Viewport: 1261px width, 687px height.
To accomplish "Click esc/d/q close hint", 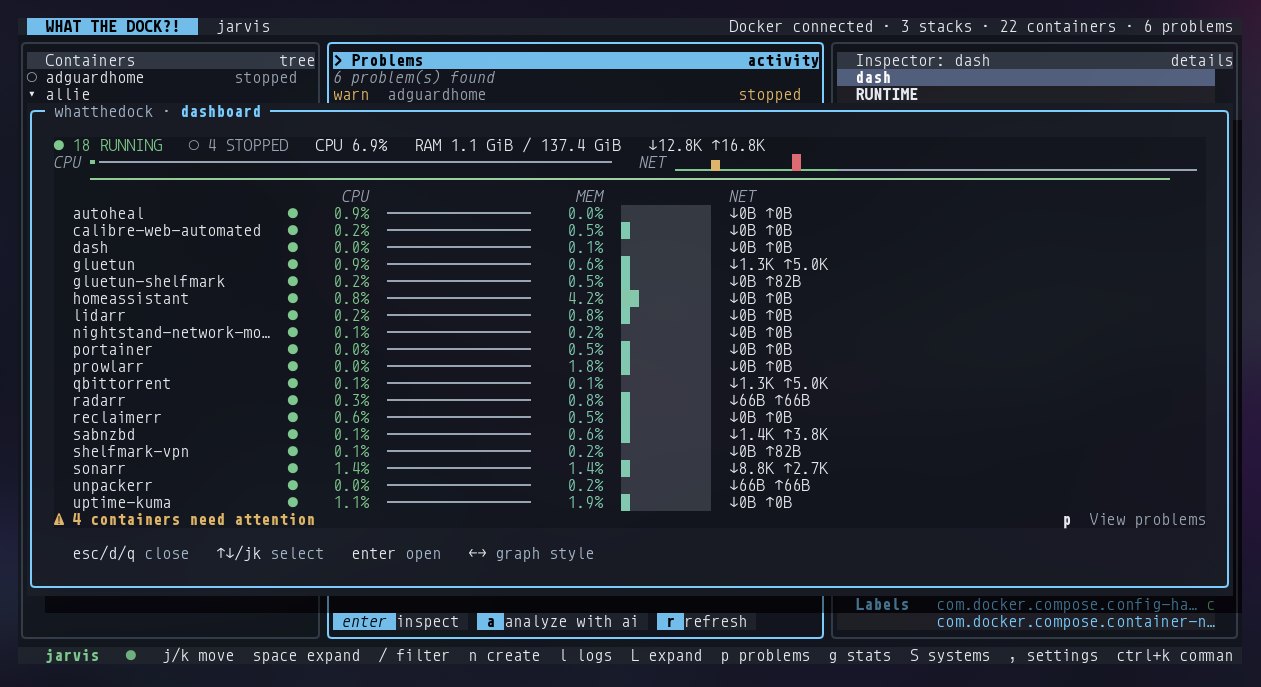I will (131, 554).
